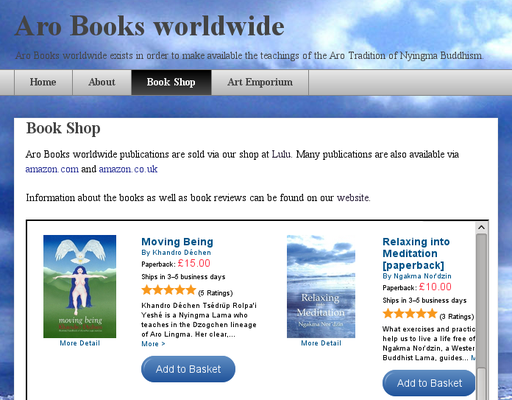
Task: Open More Detail under Moving Being cover
Action: pos(80,343)
